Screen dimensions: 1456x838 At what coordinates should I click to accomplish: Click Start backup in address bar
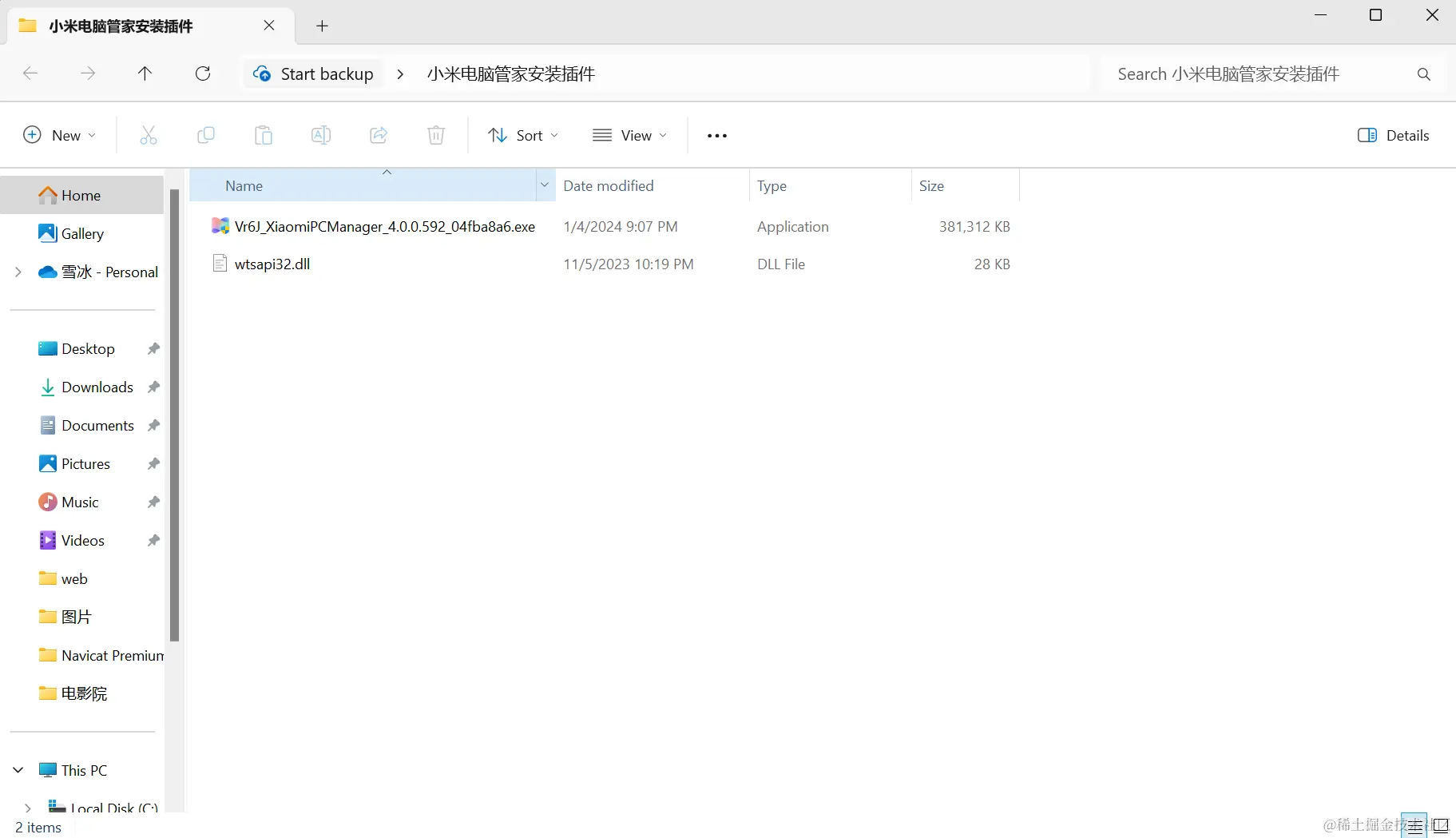(314, 74)
